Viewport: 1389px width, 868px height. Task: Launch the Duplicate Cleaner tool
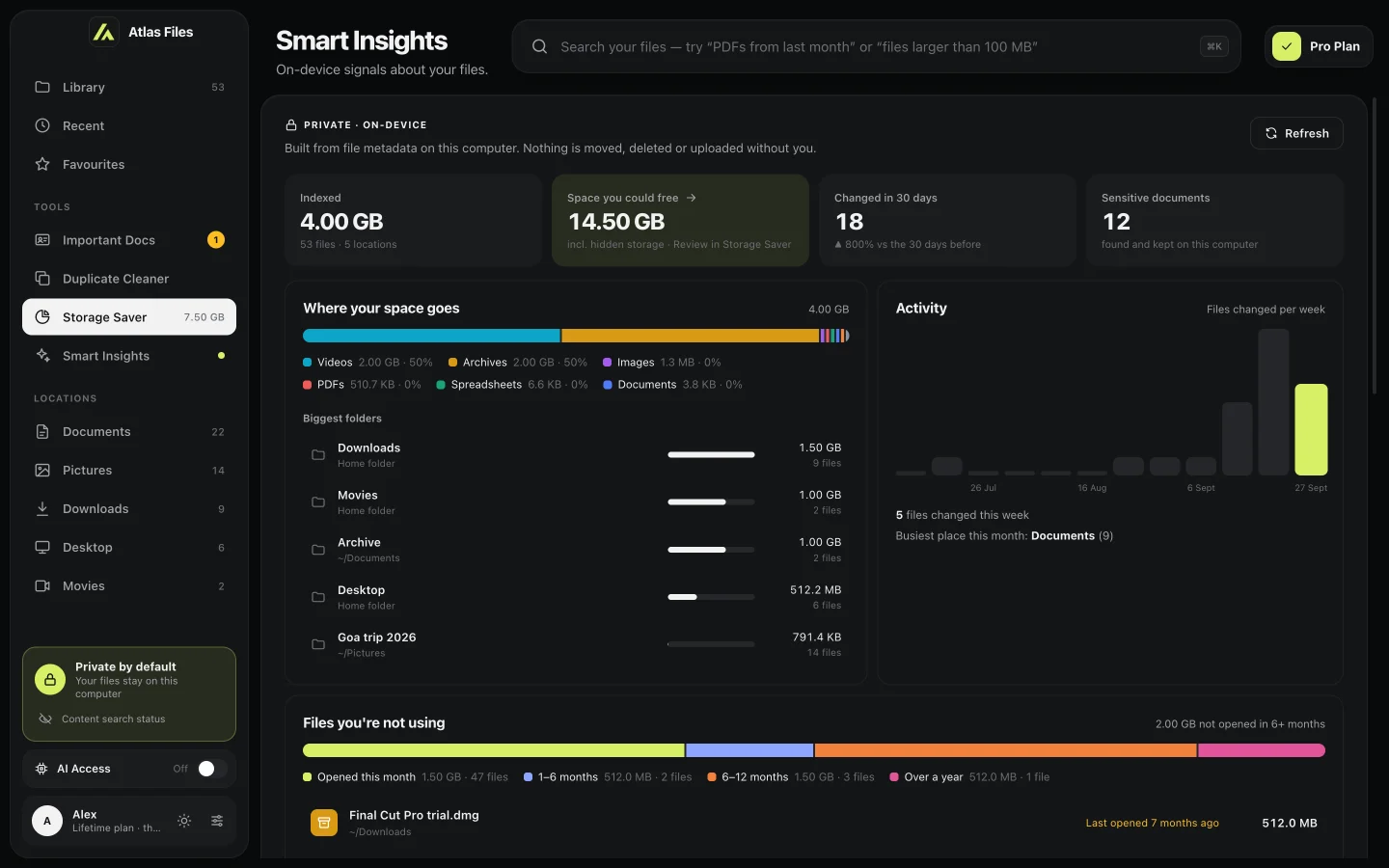[x=129, y=279]
